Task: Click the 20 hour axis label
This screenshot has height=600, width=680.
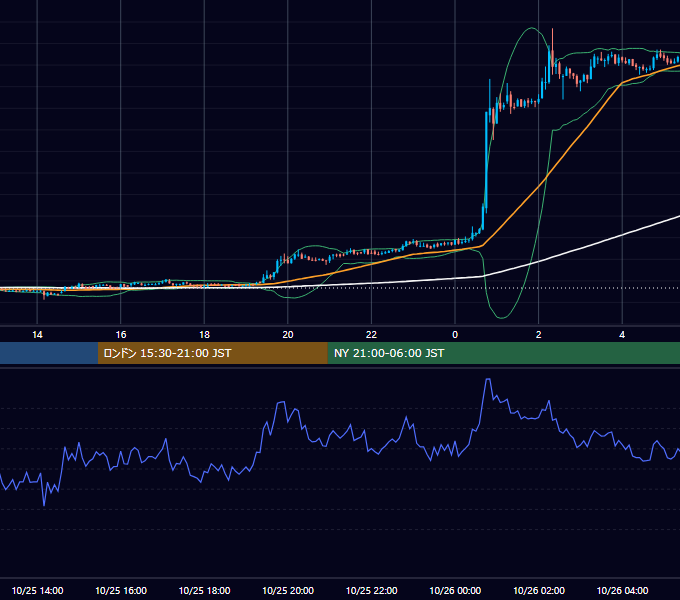Action: (x=288, y=335)
